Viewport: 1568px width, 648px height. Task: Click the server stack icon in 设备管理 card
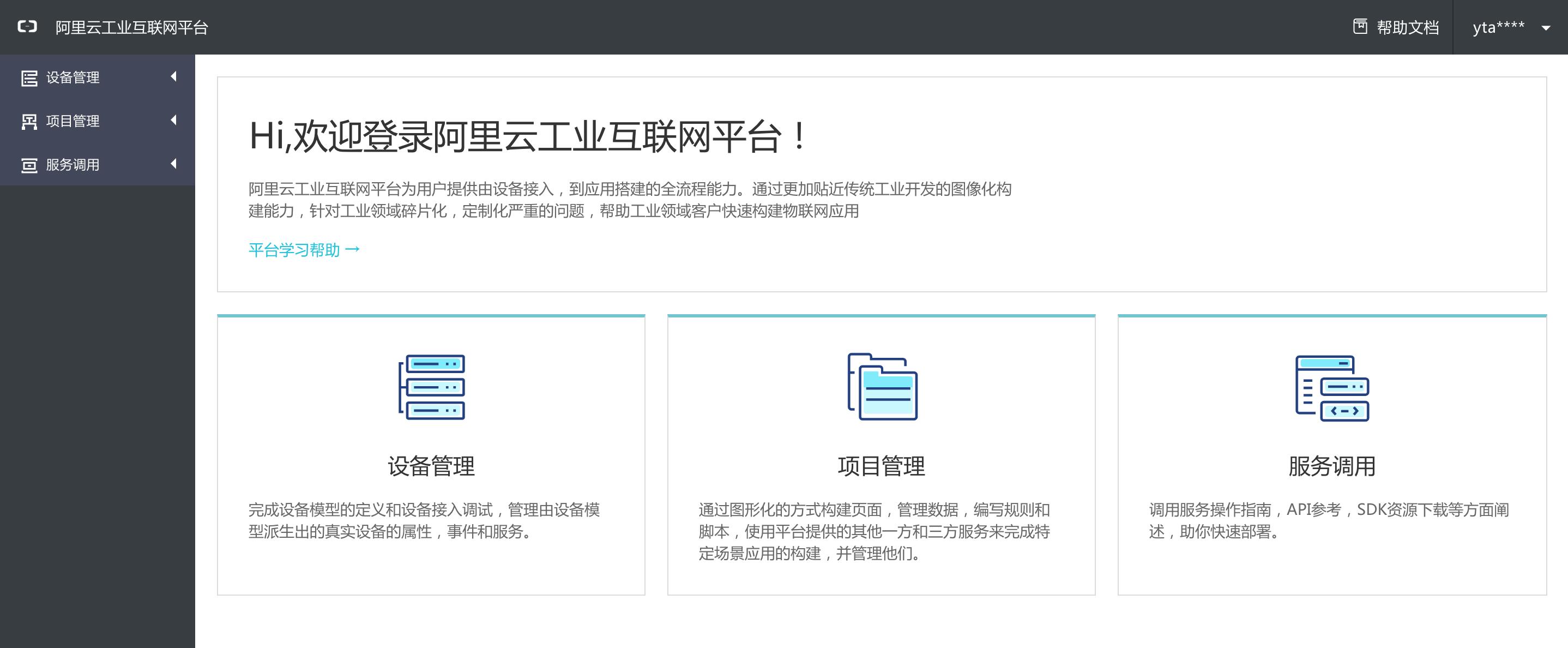pyautogui.click(x=432, y=387)
